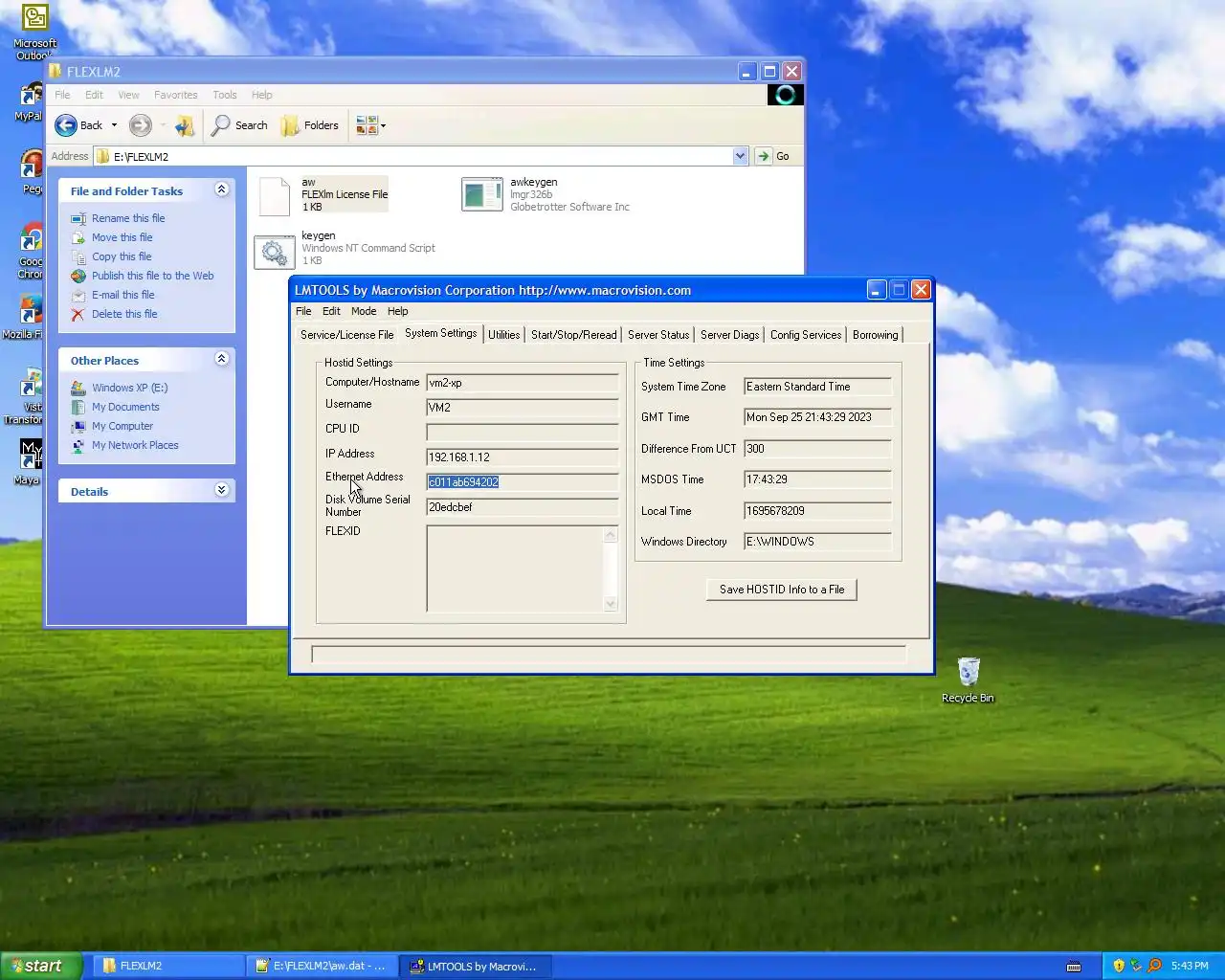The height and width of the screenshot is (980, 1225).
Task: Collapse the Other Places panel
Action: pos(222,359)
